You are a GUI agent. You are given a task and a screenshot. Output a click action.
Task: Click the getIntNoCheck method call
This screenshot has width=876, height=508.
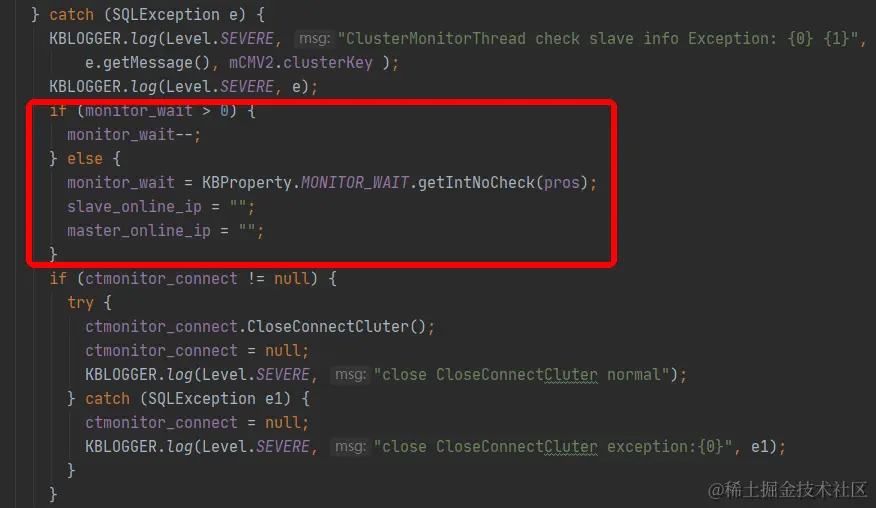pos(476,183)
